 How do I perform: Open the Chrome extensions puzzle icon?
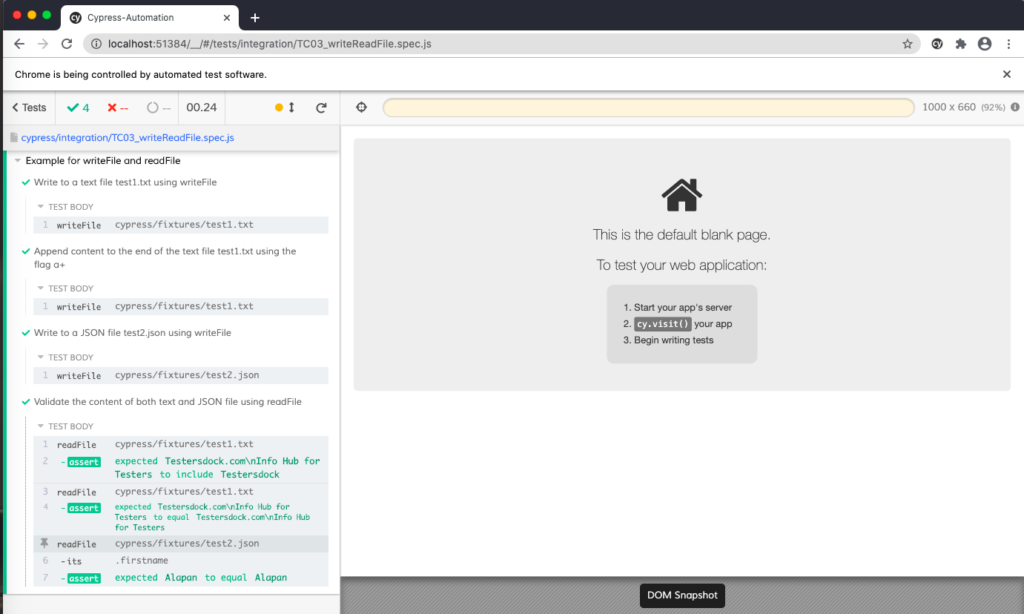[961, 44]
